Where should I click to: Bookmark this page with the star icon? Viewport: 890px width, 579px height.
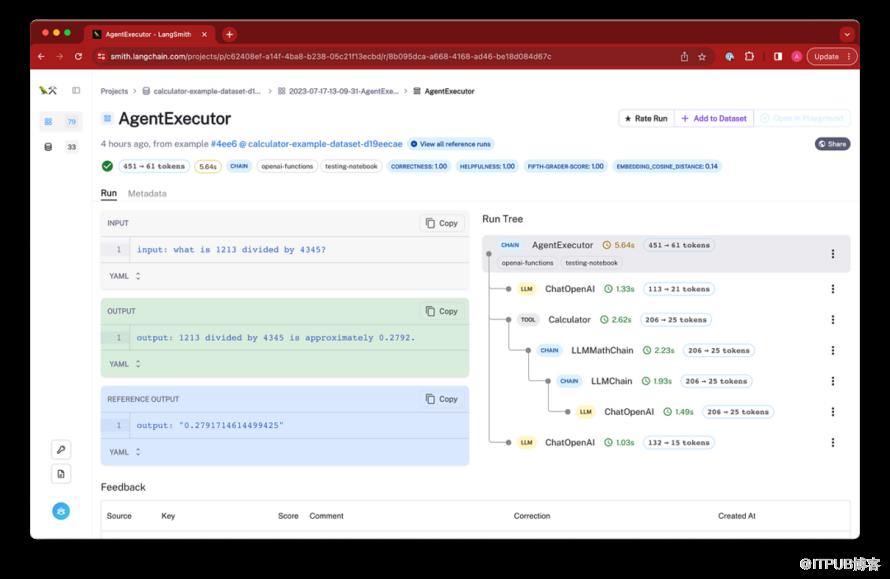(702, 57)
